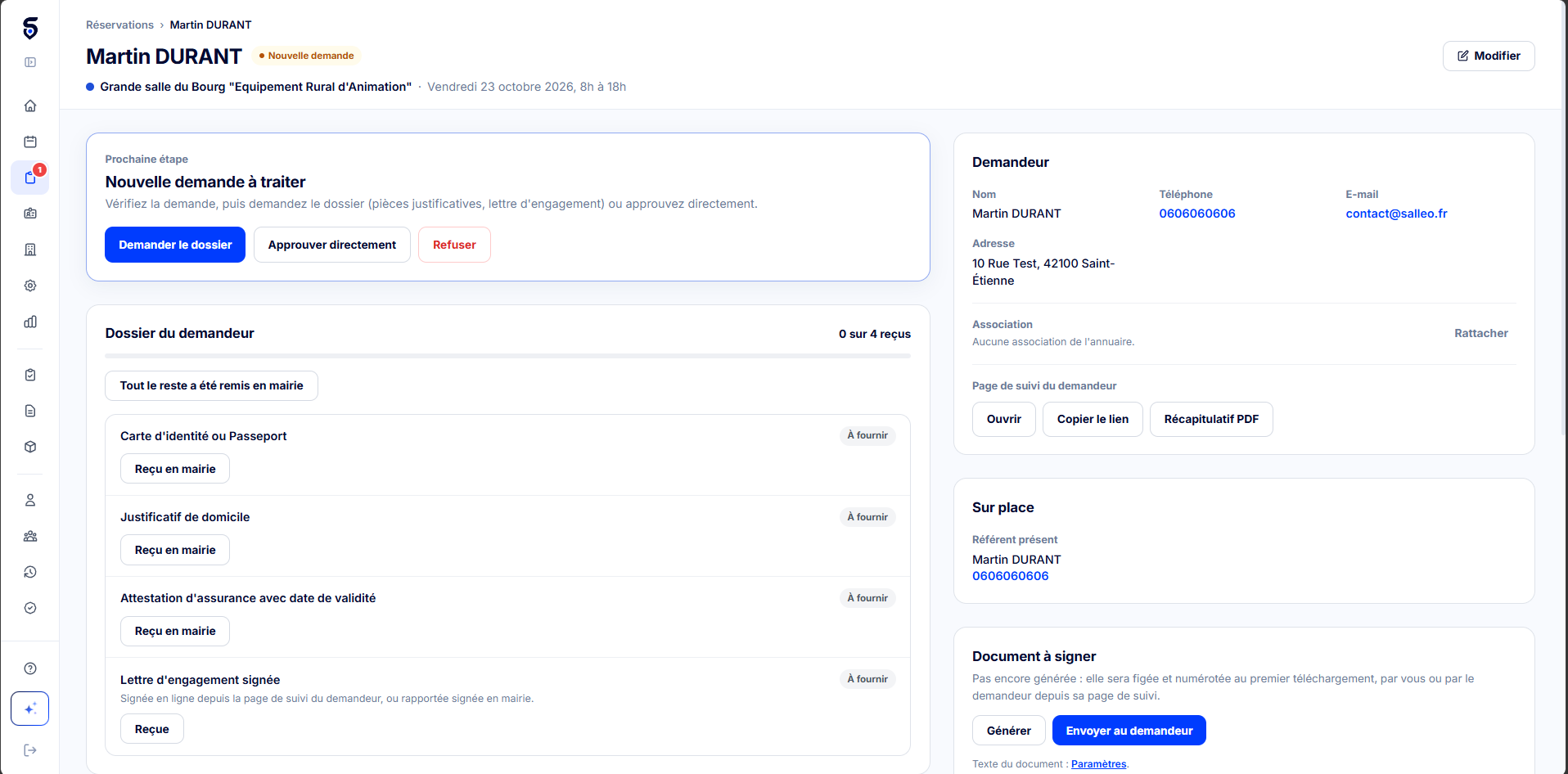This screenshot has width=1568, height=774.
Task: Open the sparkle AI assistant button
Action: [30, 709]
